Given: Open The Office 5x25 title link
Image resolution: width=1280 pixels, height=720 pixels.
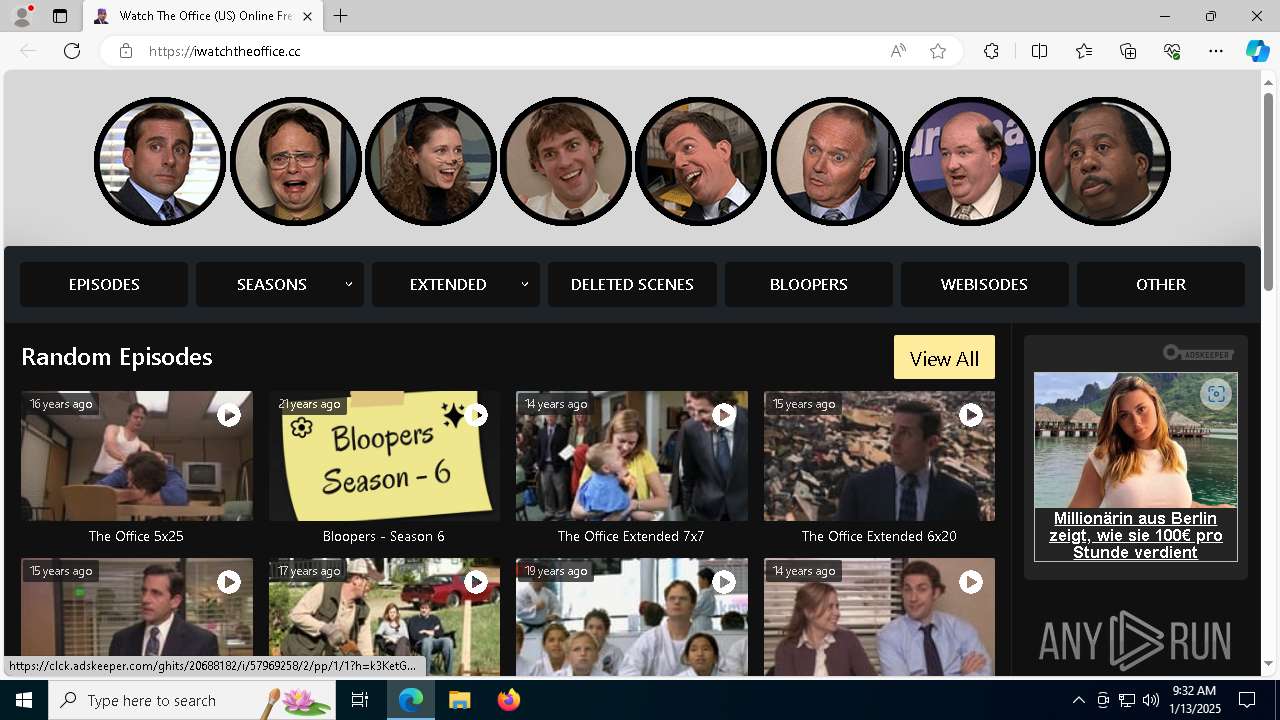Looking at the screenshot, I should point(136,536).
